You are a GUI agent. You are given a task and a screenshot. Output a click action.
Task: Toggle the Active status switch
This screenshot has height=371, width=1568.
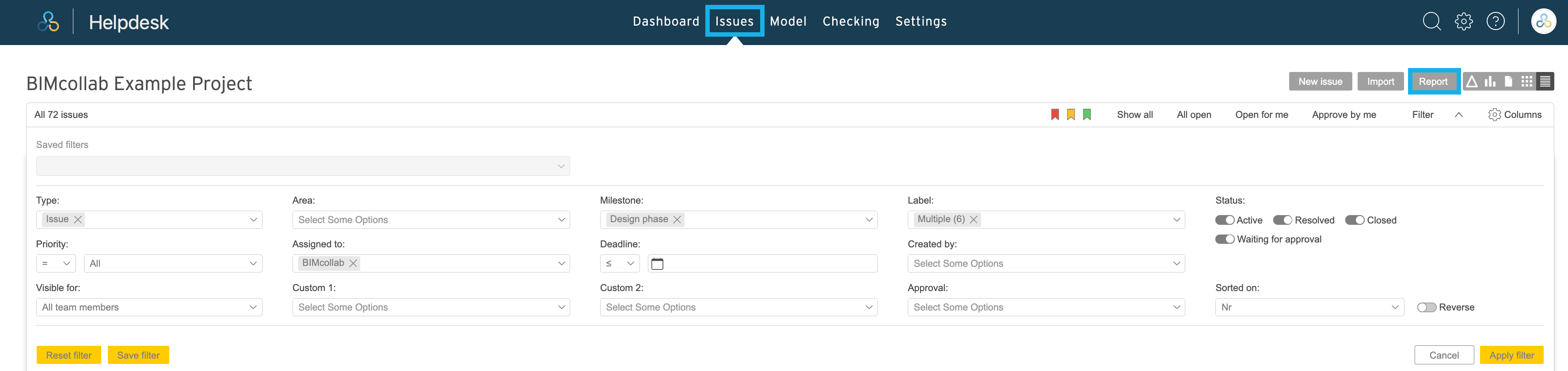click(1225, 220)
